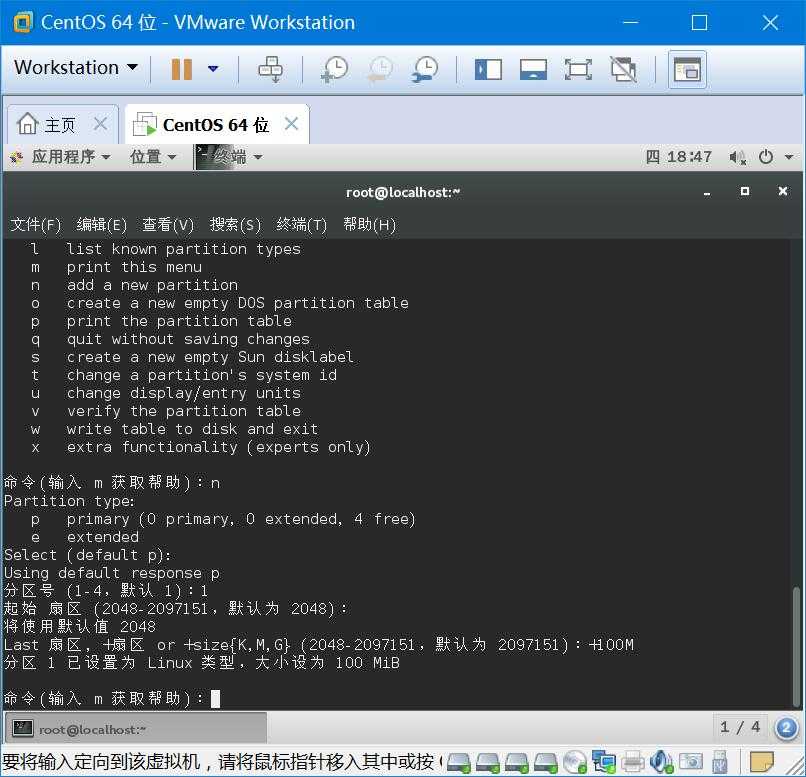This screenshot has width=806, height=777.
Task: Open the 终端 terminal app menu
Action: click(229, 157)
